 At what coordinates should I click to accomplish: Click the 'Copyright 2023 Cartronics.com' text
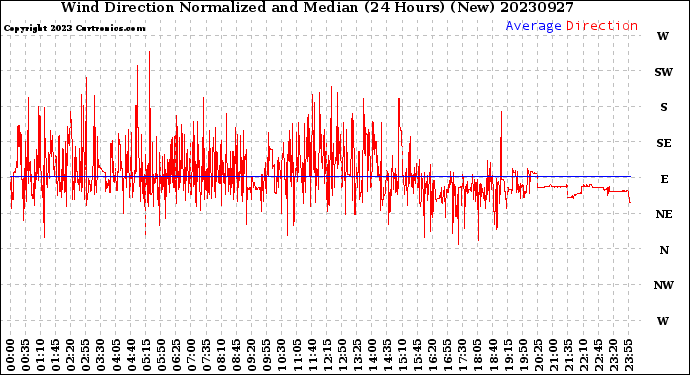pos(74,29)
